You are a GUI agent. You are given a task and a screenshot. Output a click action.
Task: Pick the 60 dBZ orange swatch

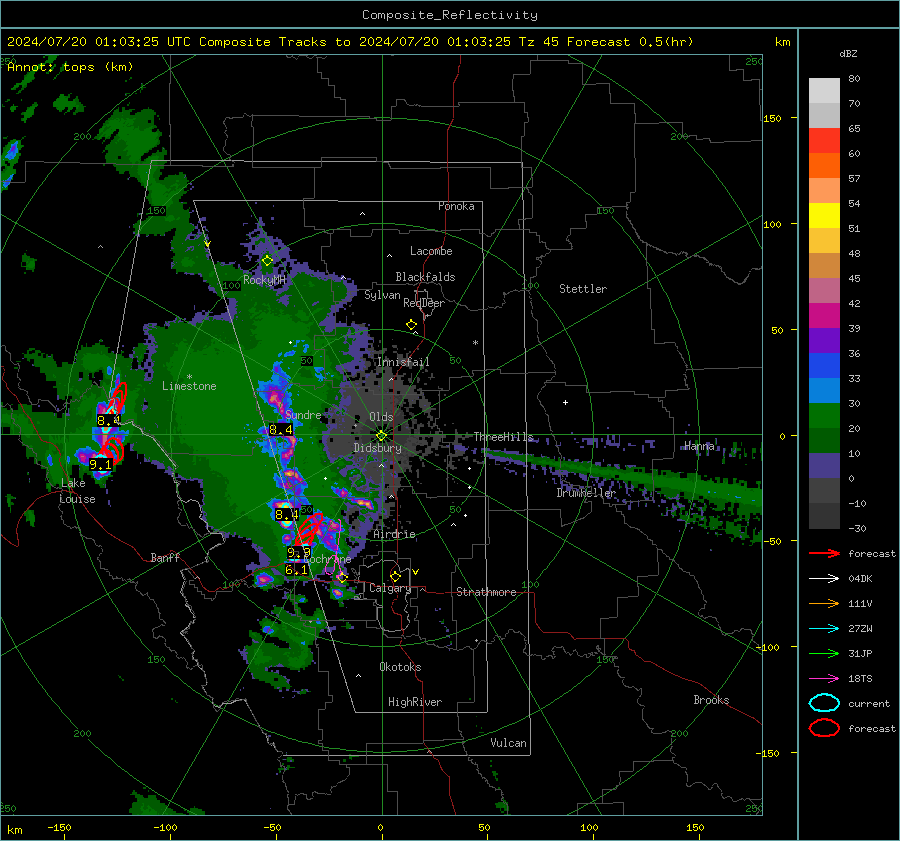824,165
